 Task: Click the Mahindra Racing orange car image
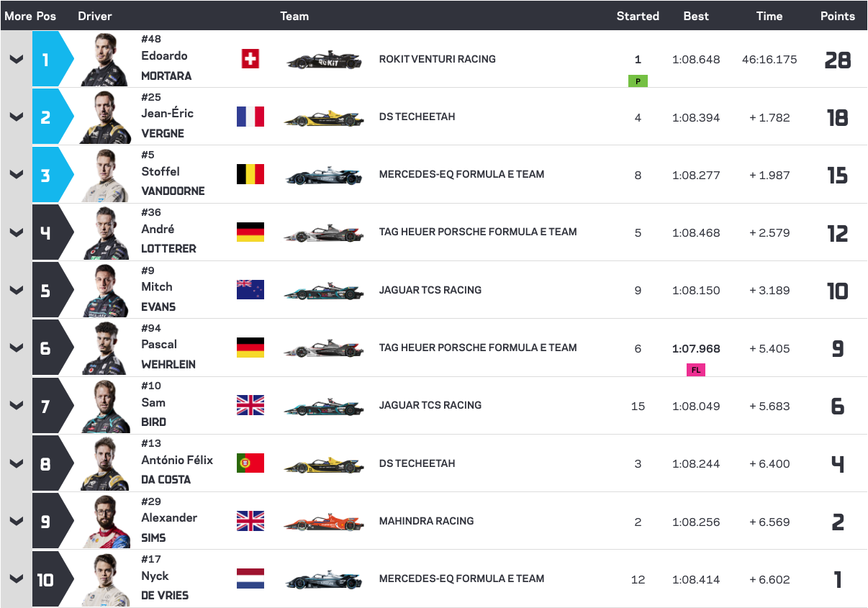[323, 522]
